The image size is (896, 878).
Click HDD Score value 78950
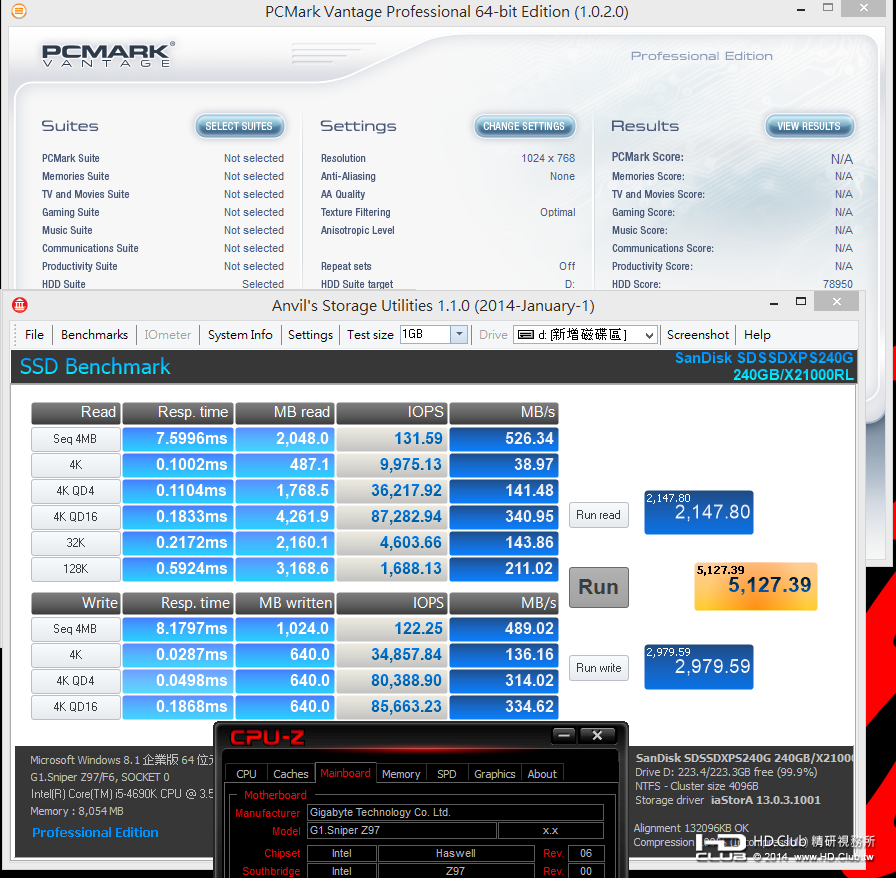838,284
